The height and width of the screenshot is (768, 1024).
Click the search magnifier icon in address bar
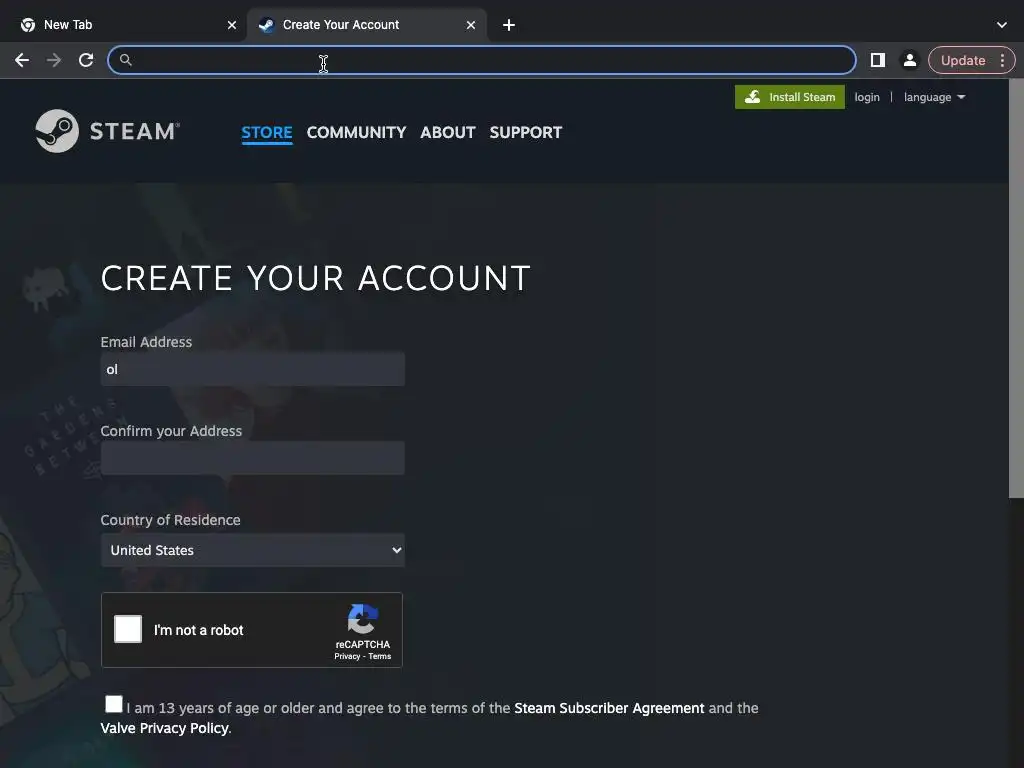[125, 60]
